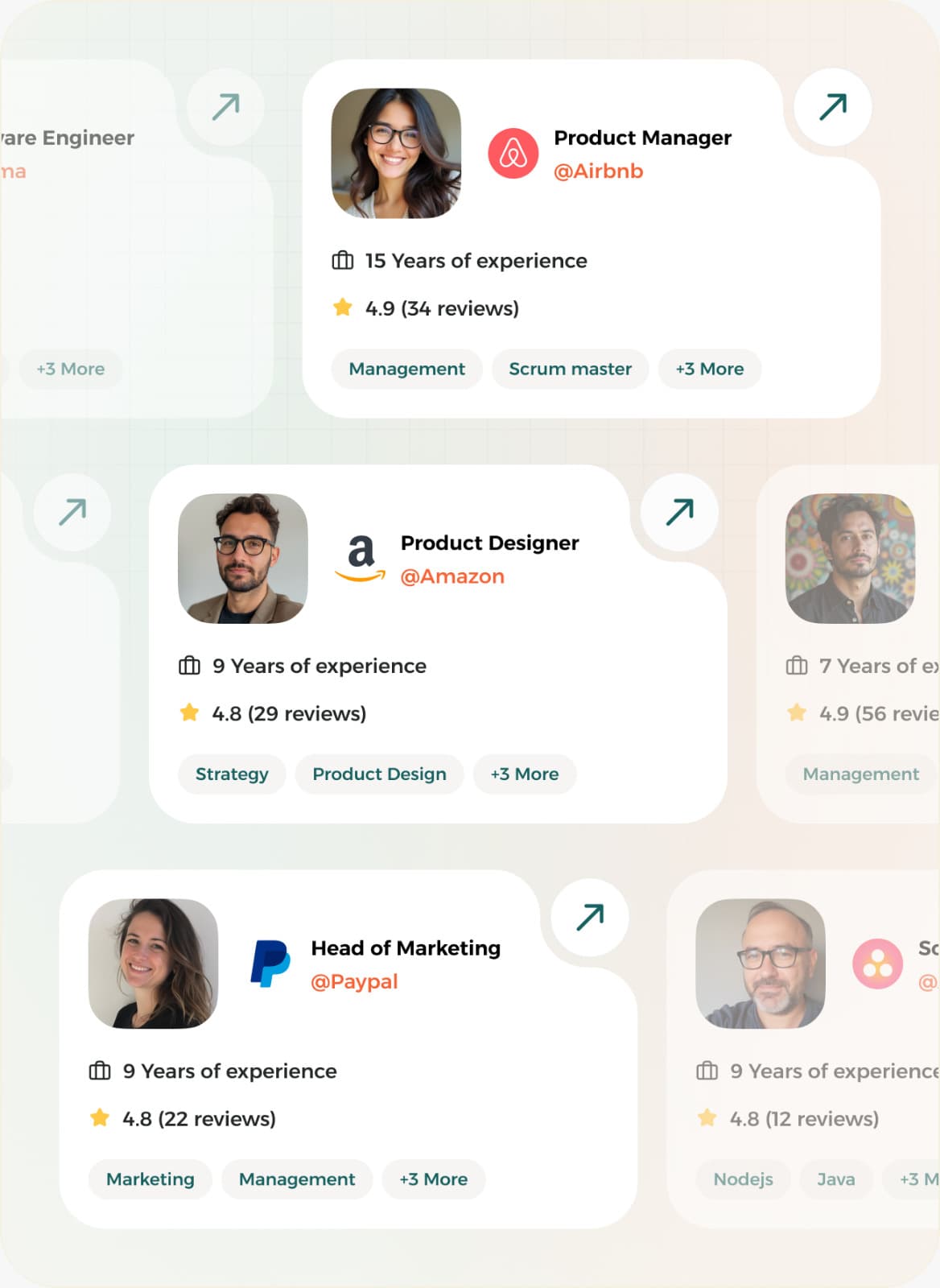Click the arrow icon on Head of Marketing card
The width and height of the screenshot is (940, 1288).
(590, 918)
